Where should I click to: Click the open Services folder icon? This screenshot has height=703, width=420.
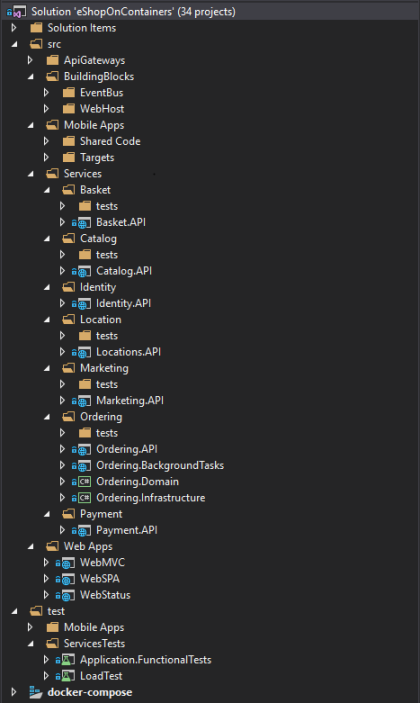52,174
